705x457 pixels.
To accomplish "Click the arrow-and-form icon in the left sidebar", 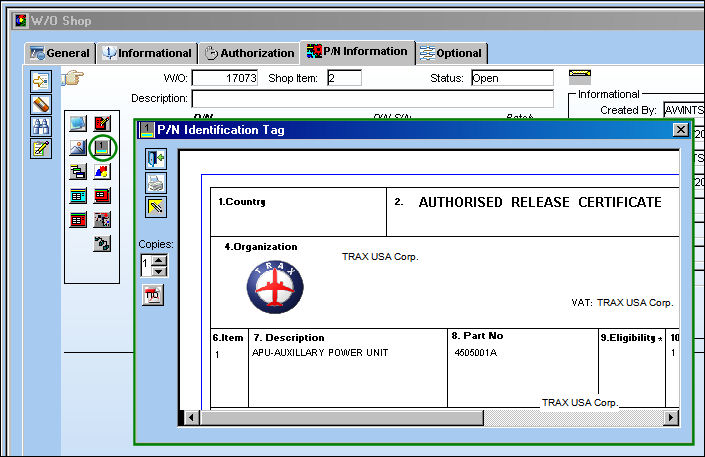I will 41,81.
